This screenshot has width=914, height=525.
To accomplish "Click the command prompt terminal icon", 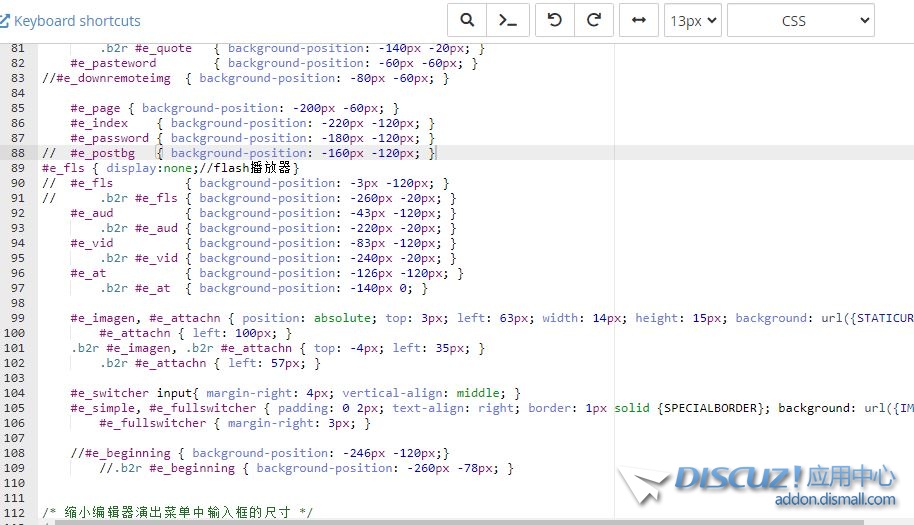I will (x=508, y=21).
